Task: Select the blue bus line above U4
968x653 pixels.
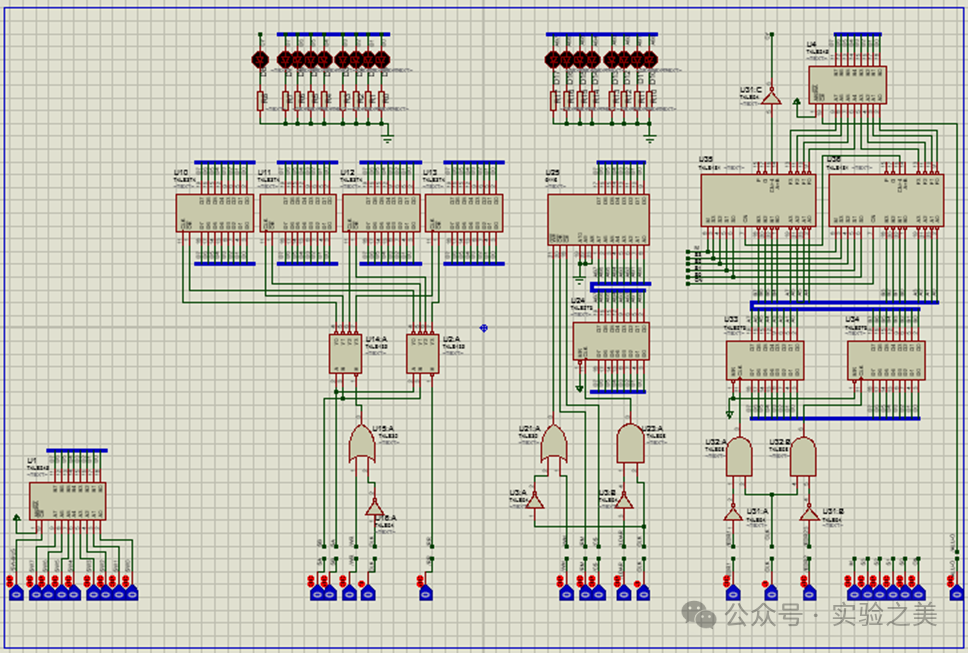Action: pyautogui.click(x=857, y=35)
